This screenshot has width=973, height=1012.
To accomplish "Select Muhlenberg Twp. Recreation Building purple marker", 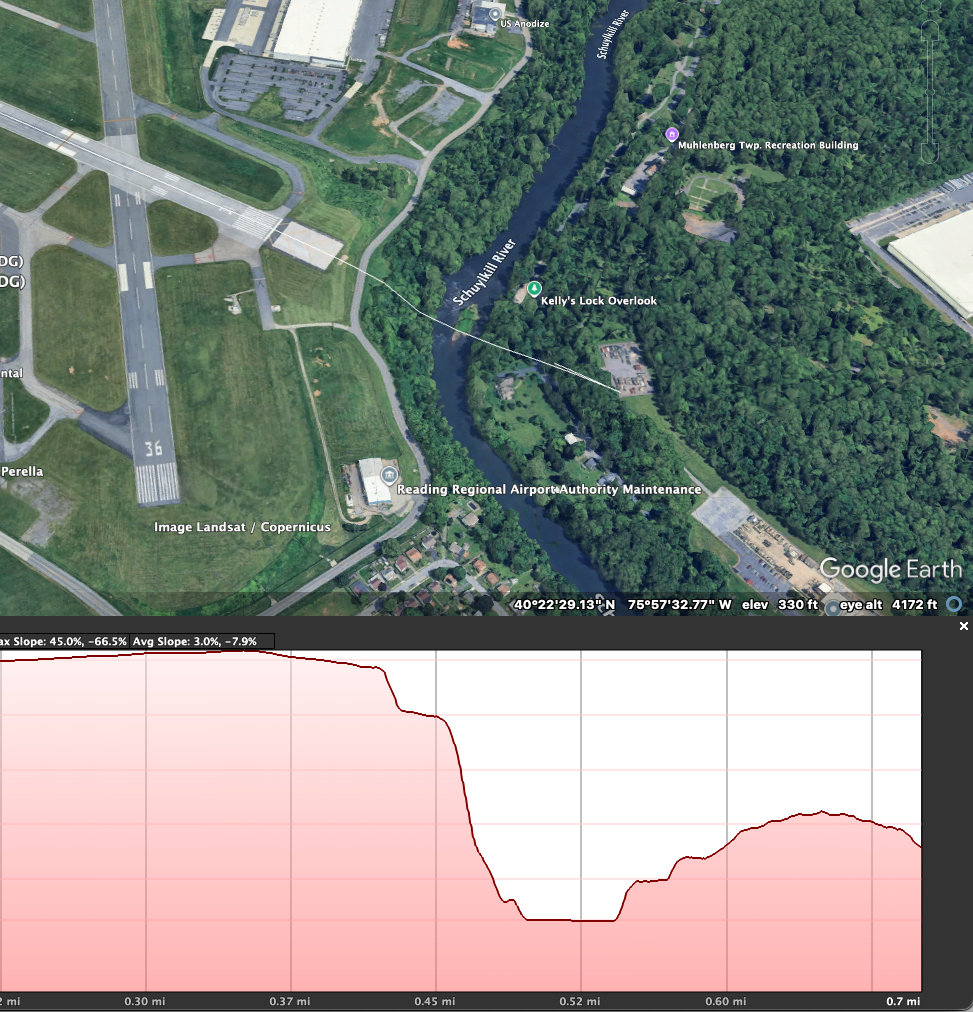I will pyautogui.click(x=671, y=134).
